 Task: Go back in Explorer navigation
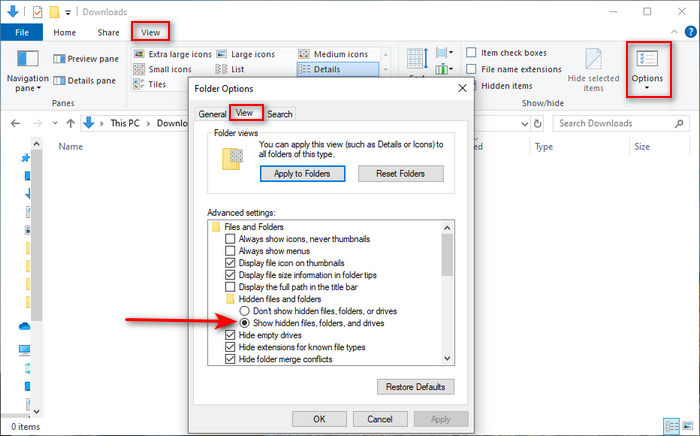coord(15,123)
